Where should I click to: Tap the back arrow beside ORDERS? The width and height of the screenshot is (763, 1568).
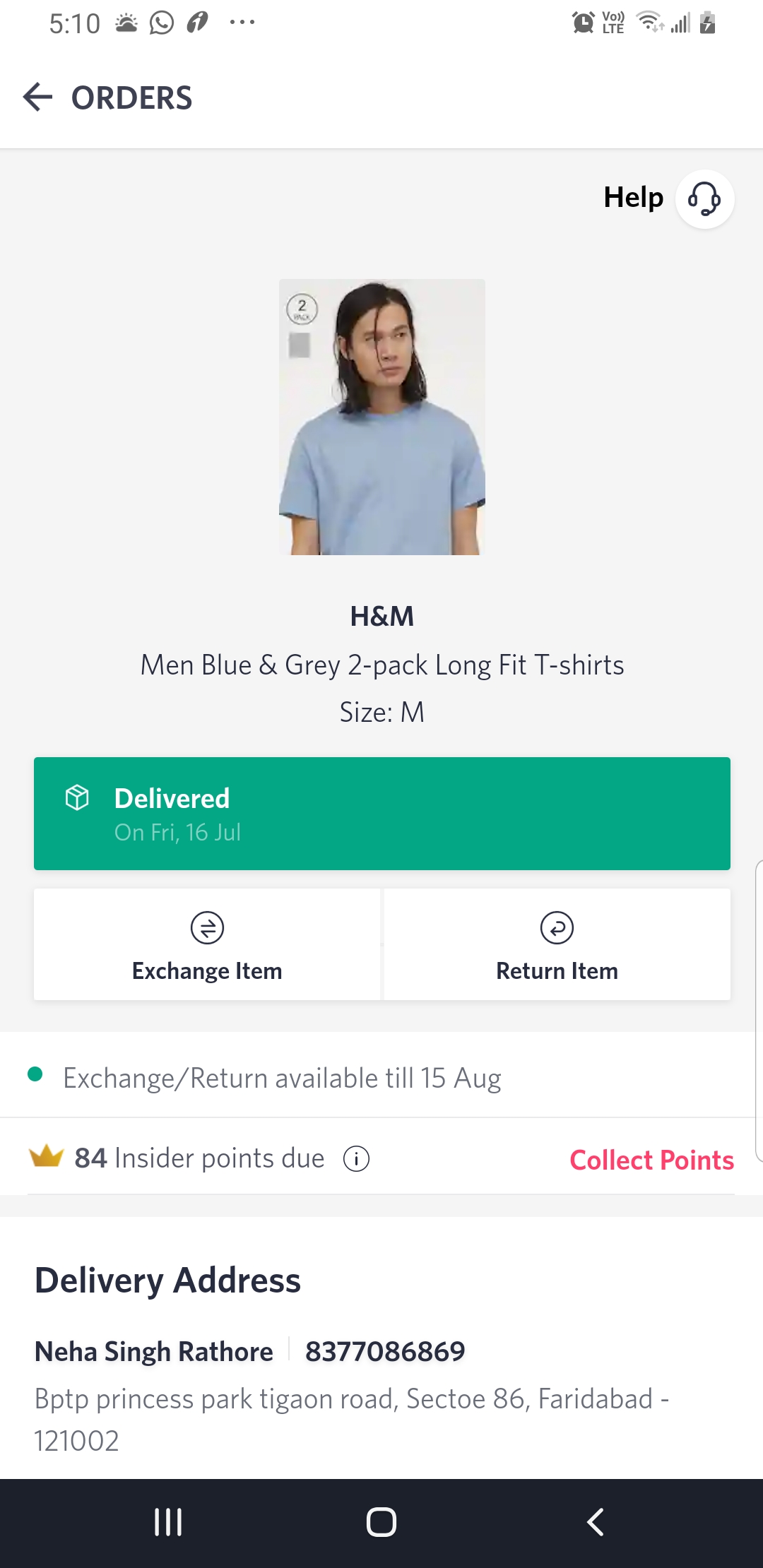(x=38, y=97)
